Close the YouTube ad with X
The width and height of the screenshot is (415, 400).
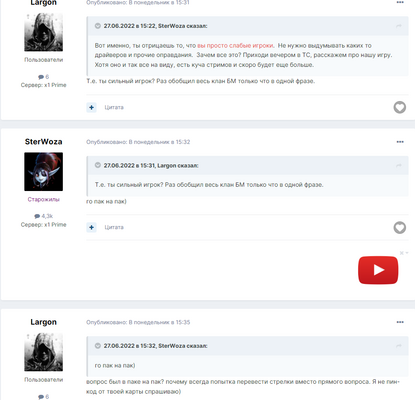(x=402, y=253)
